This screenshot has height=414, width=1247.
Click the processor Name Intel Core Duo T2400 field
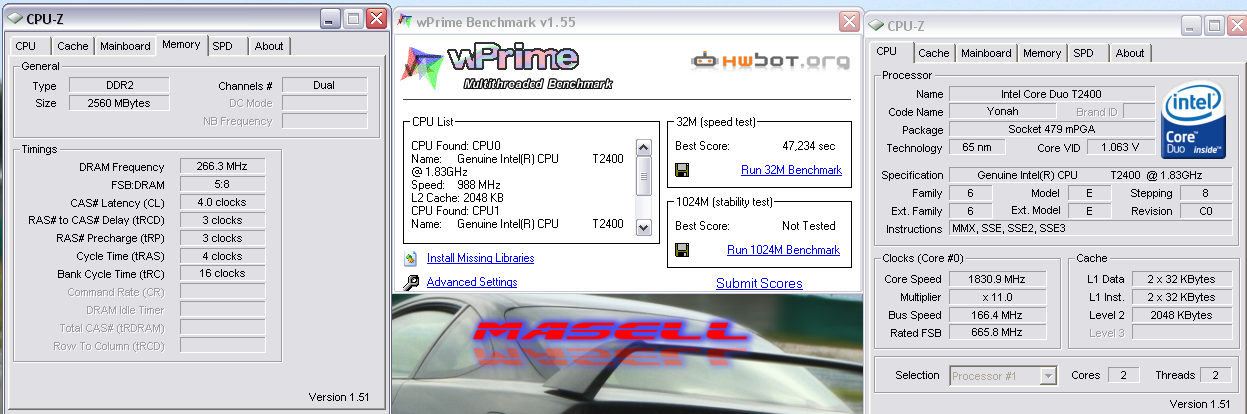pyautogui.click(x=1052, y=94)
